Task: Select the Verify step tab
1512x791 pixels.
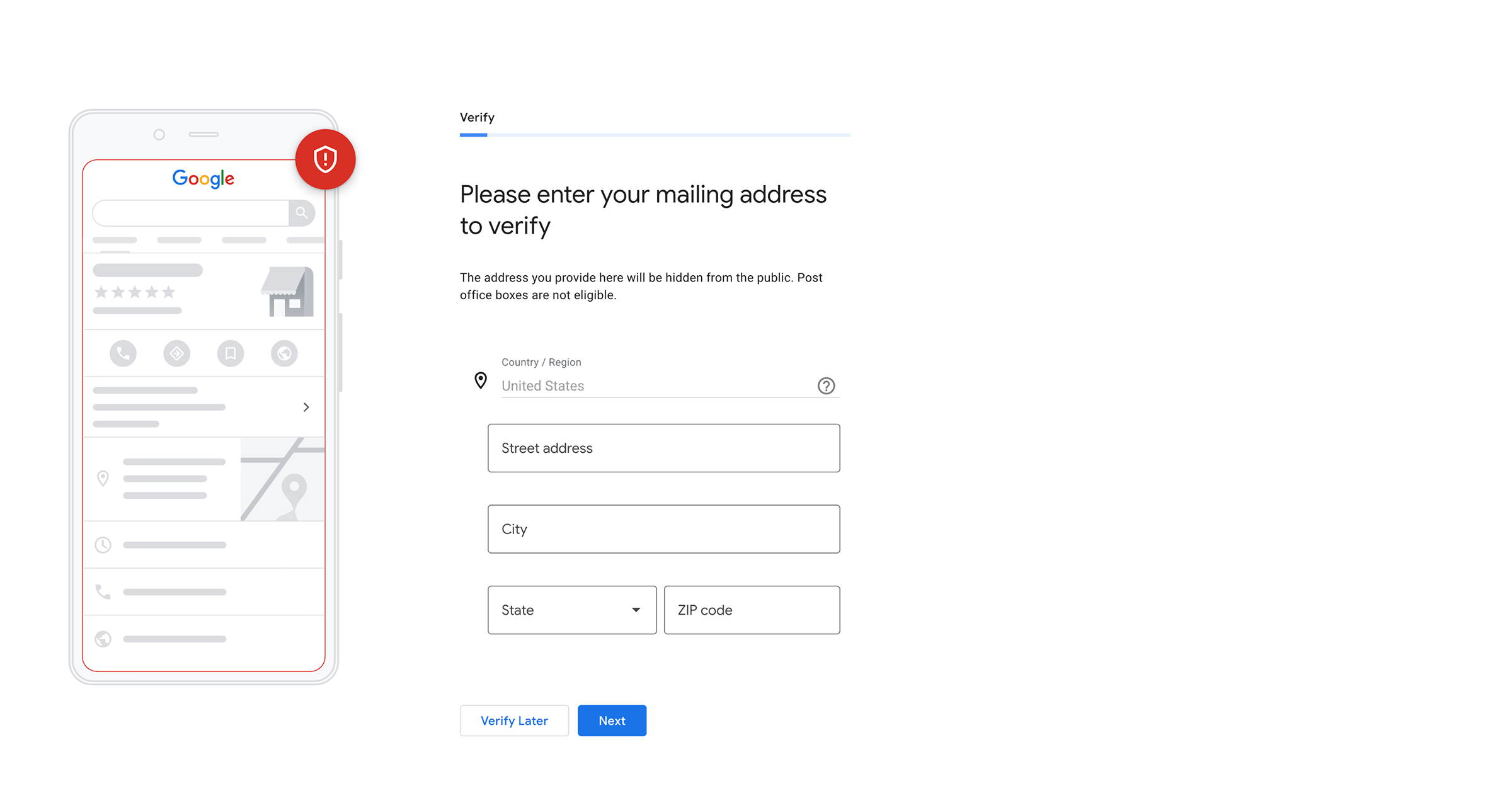Action: (477, 118)
